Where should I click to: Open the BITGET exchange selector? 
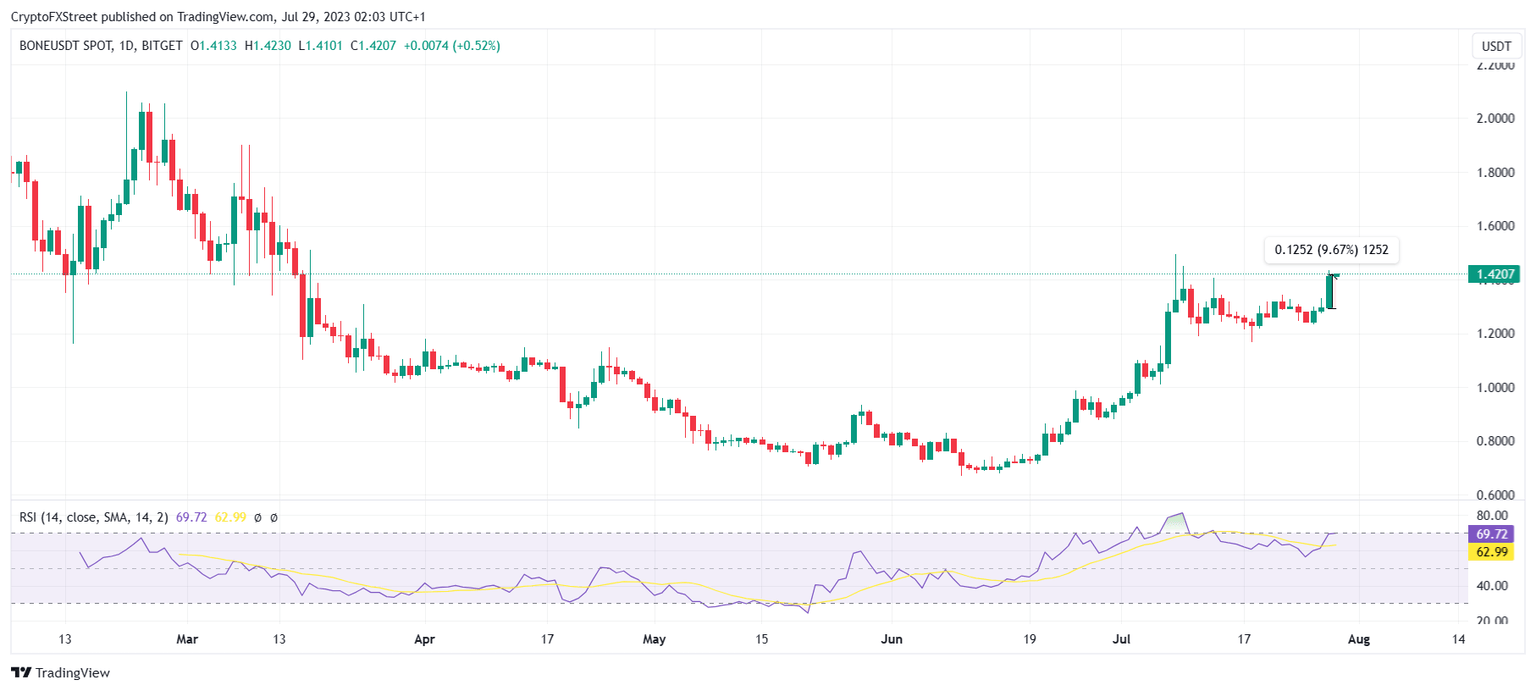162,45
